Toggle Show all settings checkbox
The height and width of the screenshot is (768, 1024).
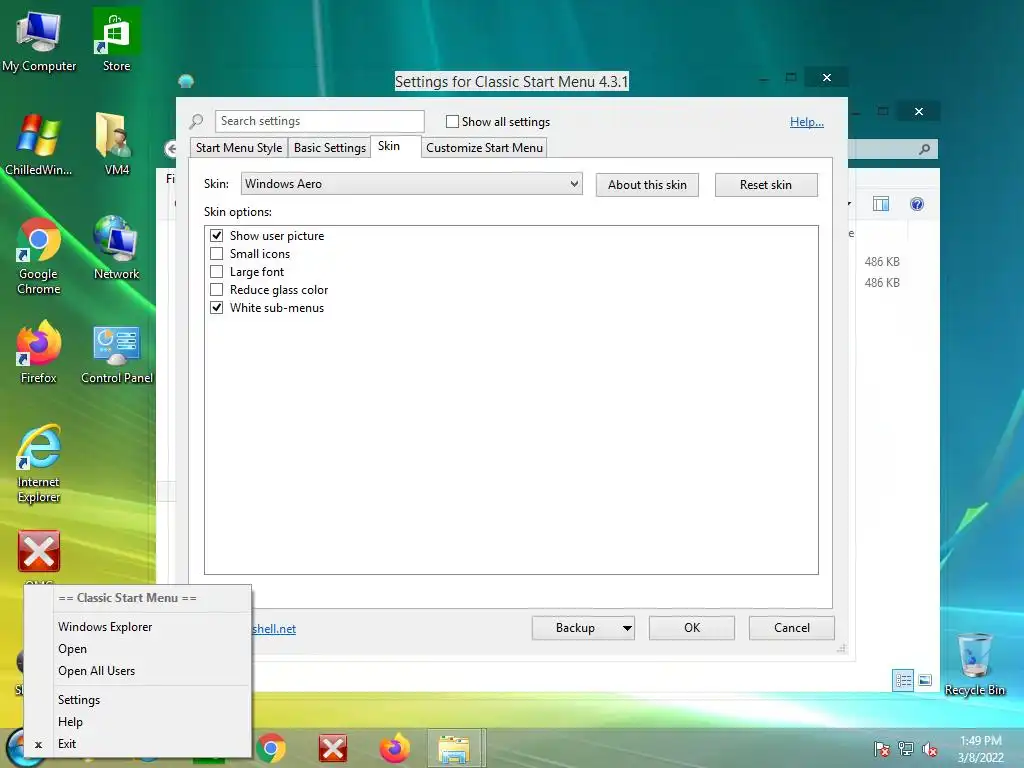coord(452,121)
